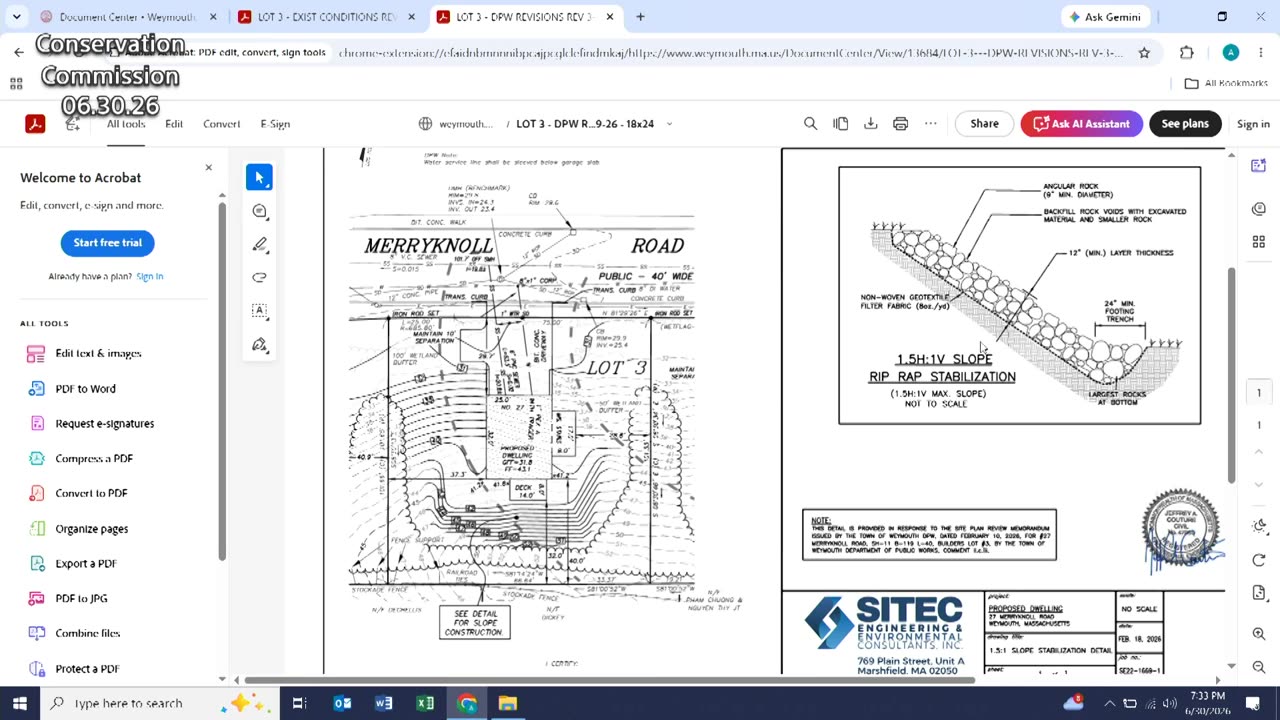Zoom in using the right rail magnifier
The width and height of the screenshot is (1280, 720).
[1259, 634]
